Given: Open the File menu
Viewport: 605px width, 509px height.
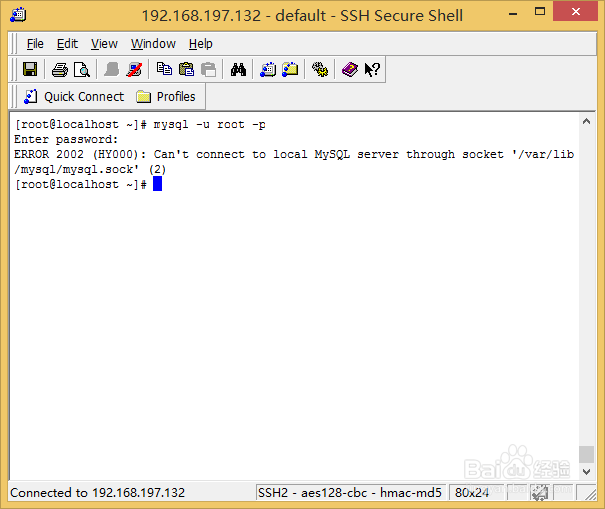Looking at the screenshot, I should [35, 44].
